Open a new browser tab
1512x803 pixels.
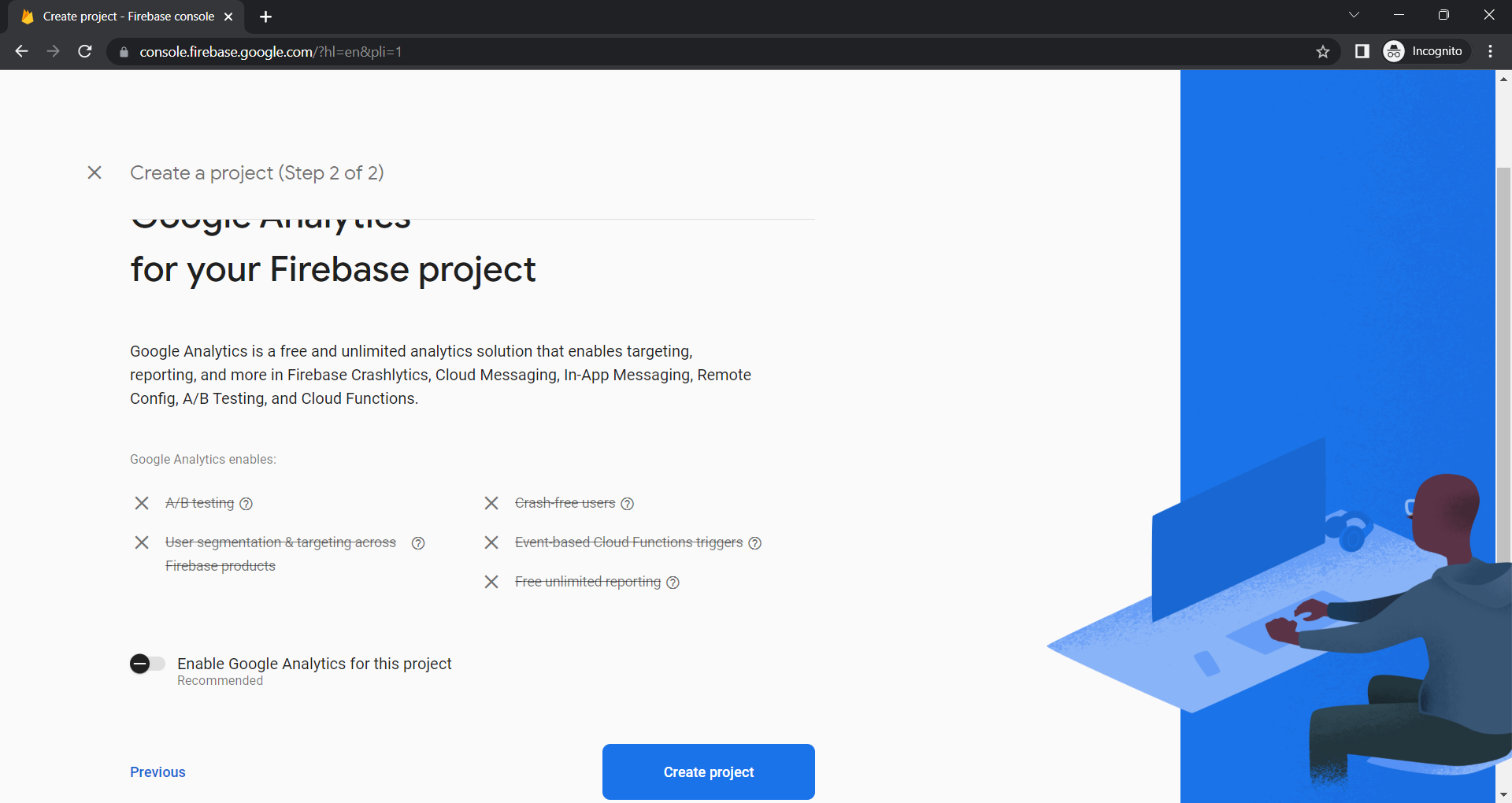click(265, 17)
